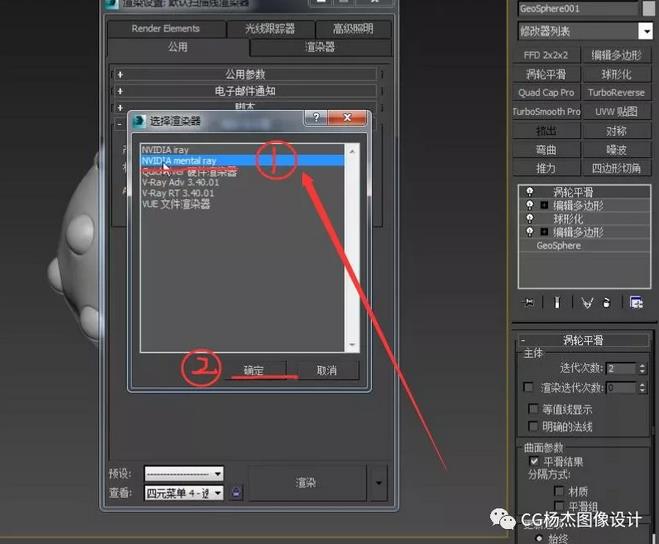
Task: Click the large 渲染 button
Action: 306,483
